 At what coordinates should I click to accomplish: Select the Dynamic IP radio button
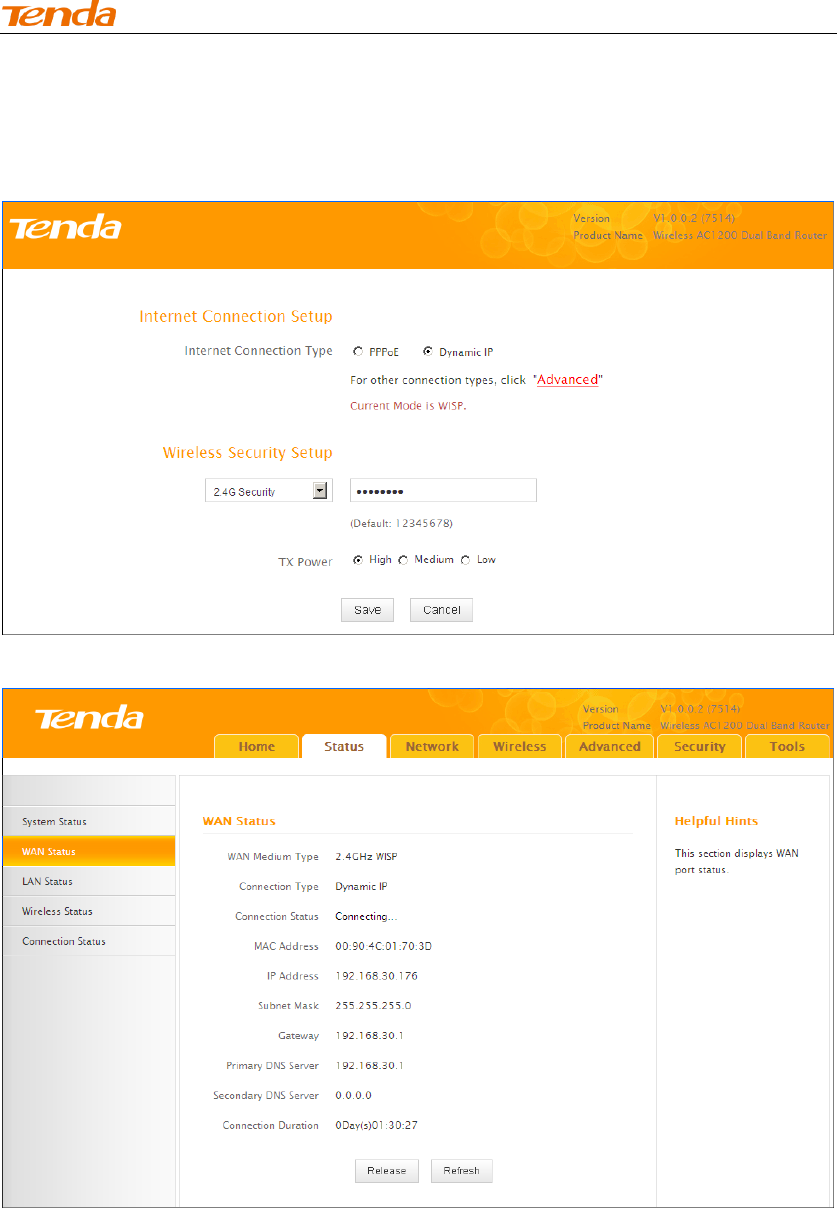pyautogui.click(x=428, y=352)
